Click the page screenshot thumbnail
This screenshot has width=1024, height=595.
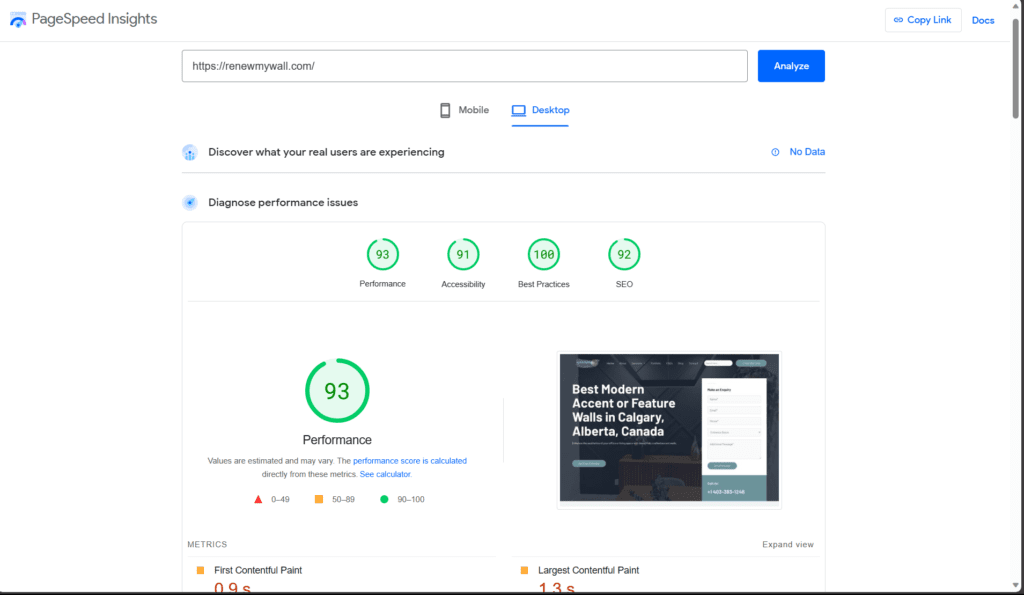669,428
